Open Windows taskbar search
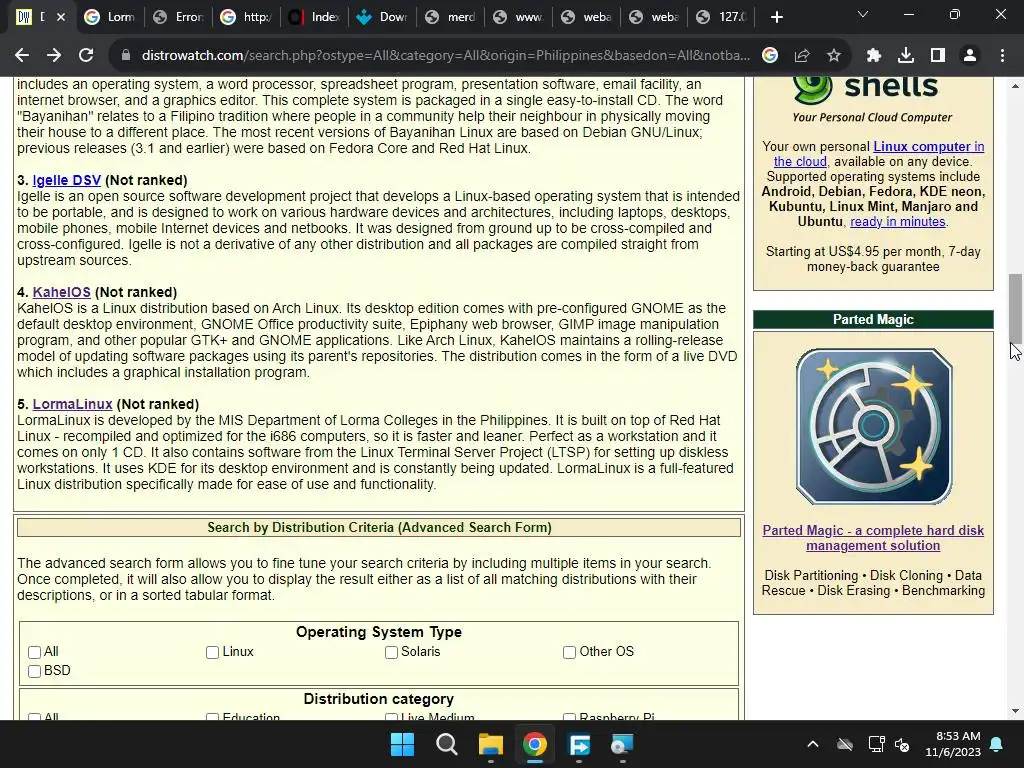The width and height of the screenshot is (1024, 768). [447, 744]
